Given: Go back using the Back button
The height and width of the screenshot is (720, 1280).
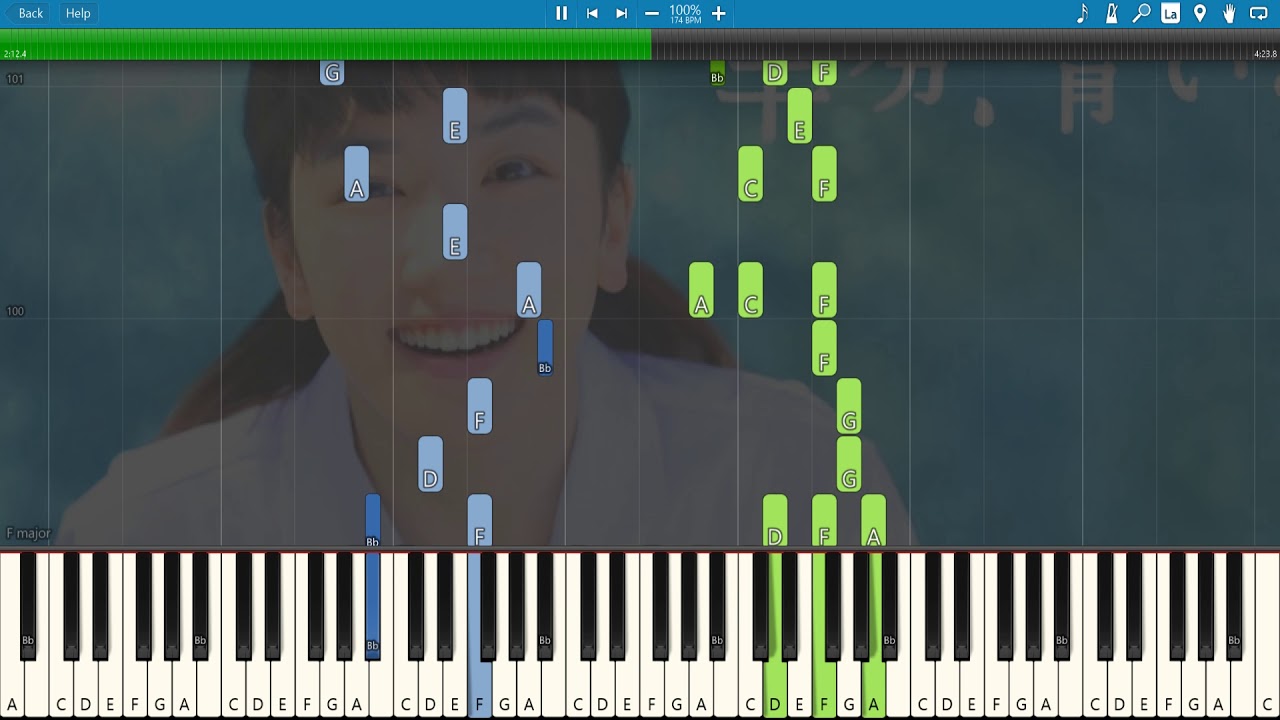Looking at the screenshot, I should pos(26,13).
